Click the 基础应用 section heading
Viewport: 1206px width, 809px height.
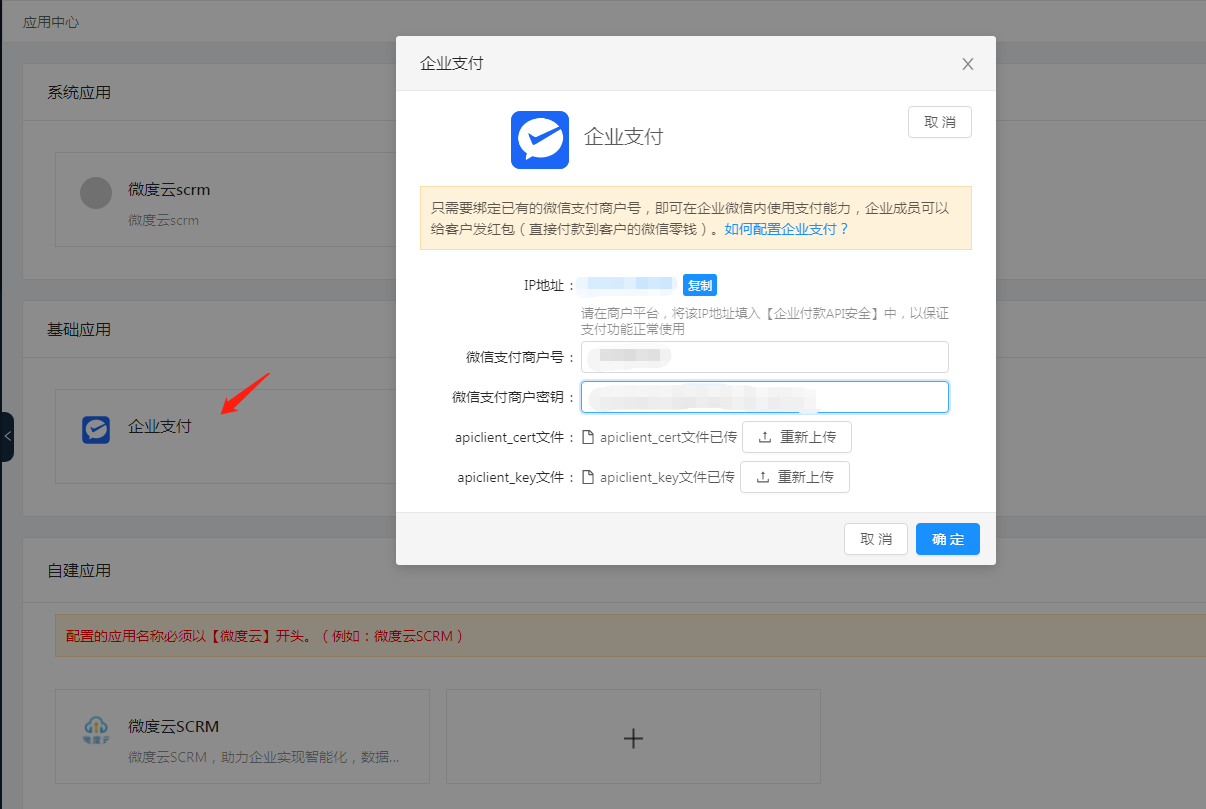point(79,329)
